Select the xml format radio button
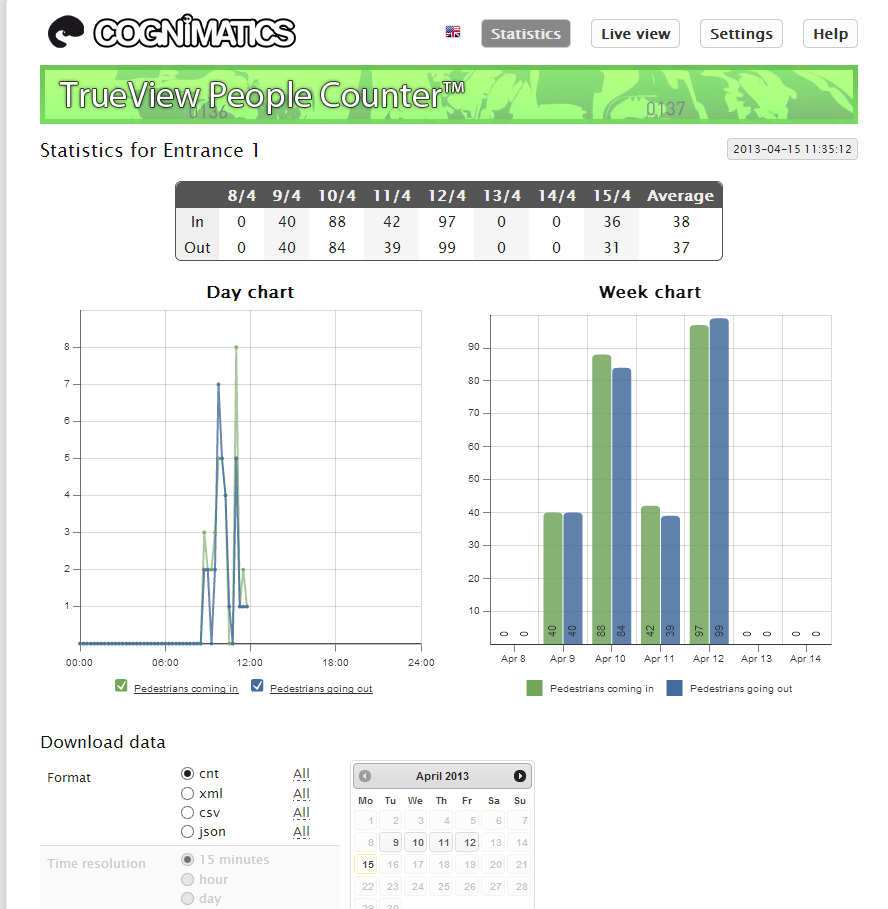888x909 pixels. [x=187, y=793]
